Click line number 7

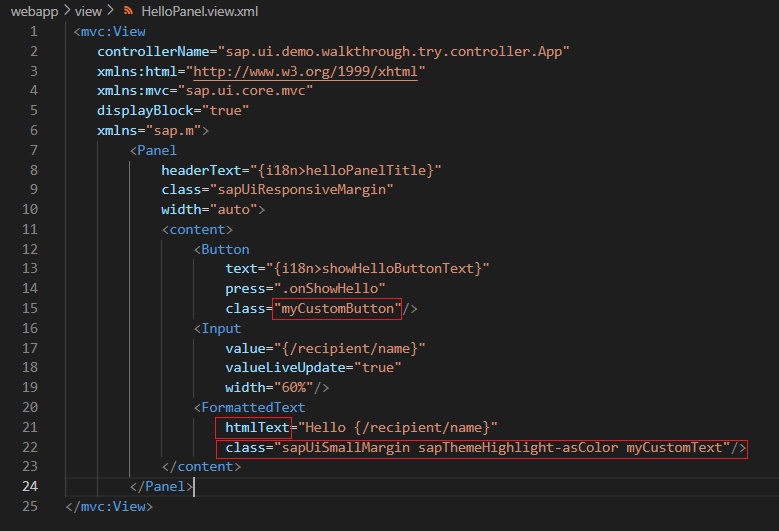pyautogui.click(x=34, y=150)
